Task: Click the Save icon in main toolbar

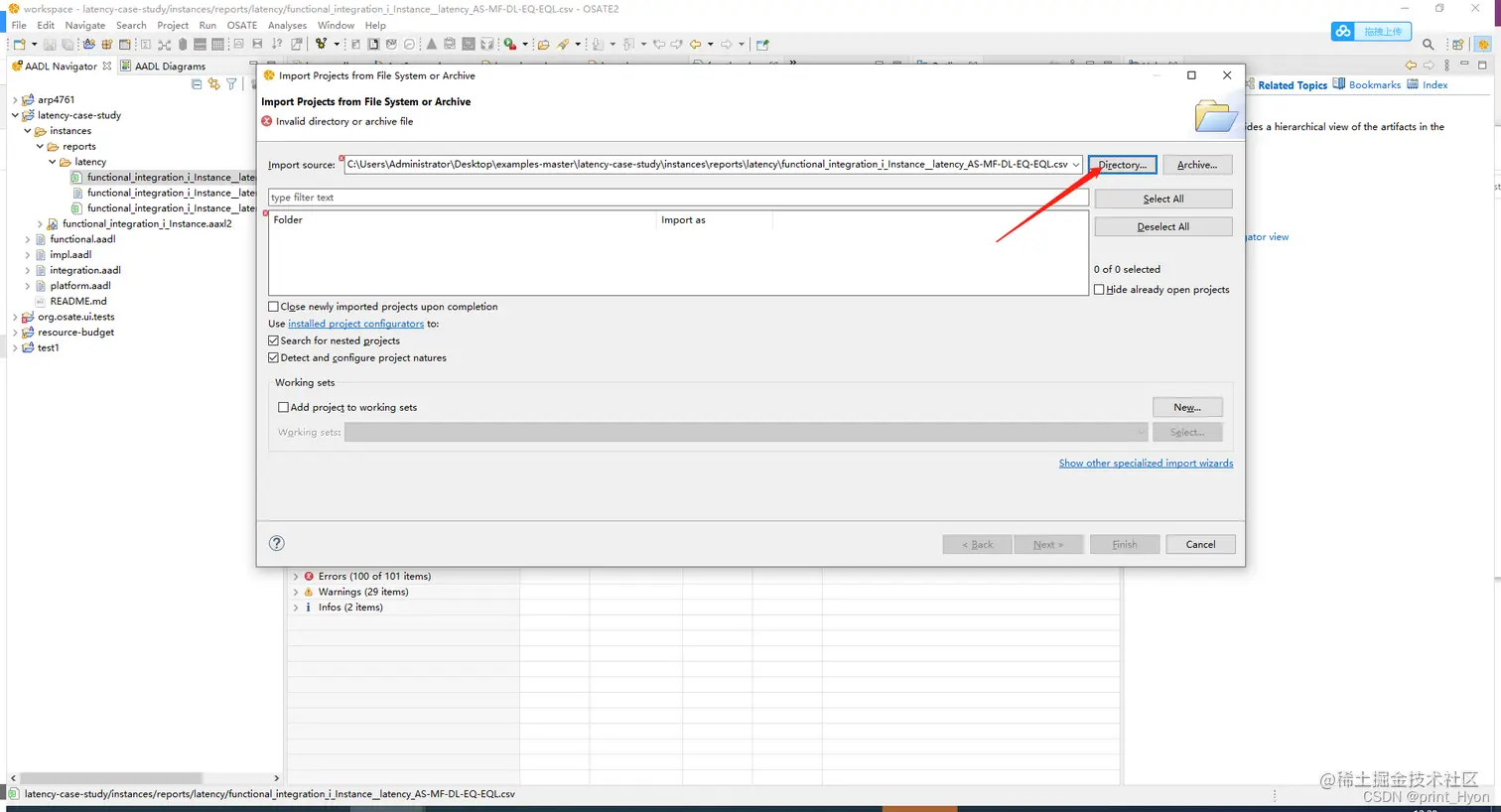Action: click(50, 44)
